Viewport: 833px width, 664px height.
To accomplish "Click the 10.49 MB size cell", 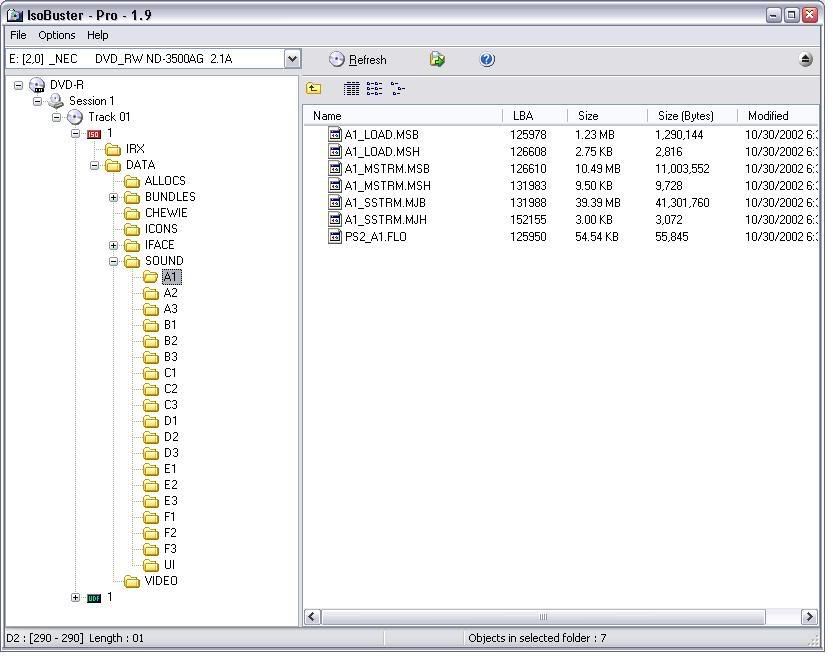I will [x=598, y=168].
